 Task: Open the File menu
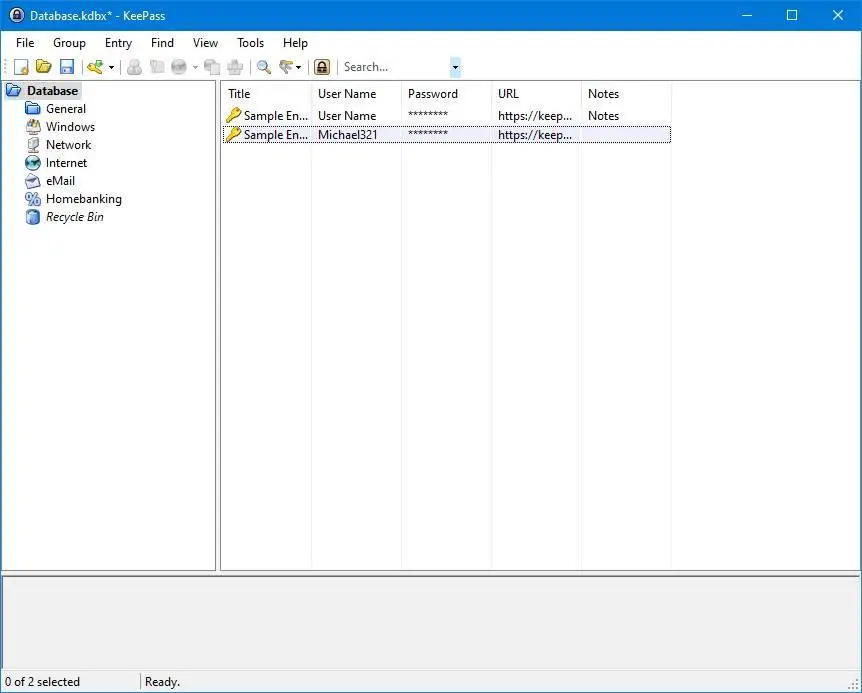tap(25, 43)
